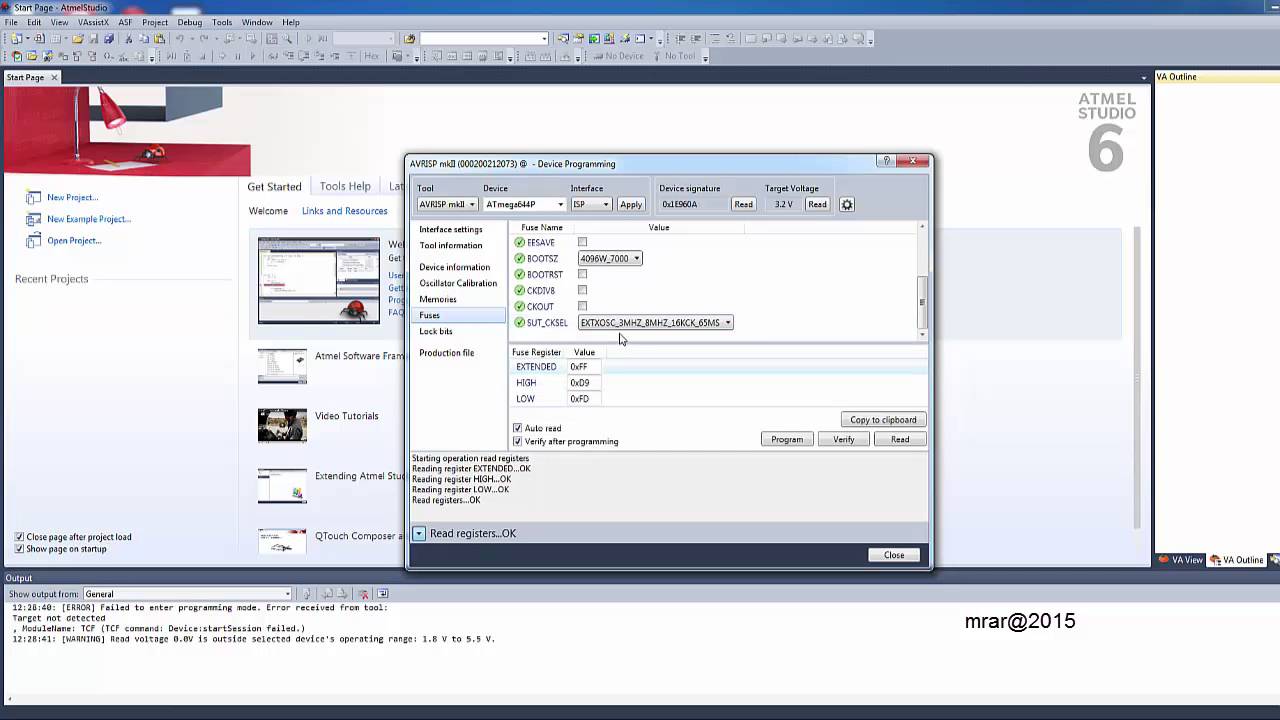This screenshot has width=1280, height=720.
Task: Select the Memories section in Device Programming
Action: pos(438,299)
